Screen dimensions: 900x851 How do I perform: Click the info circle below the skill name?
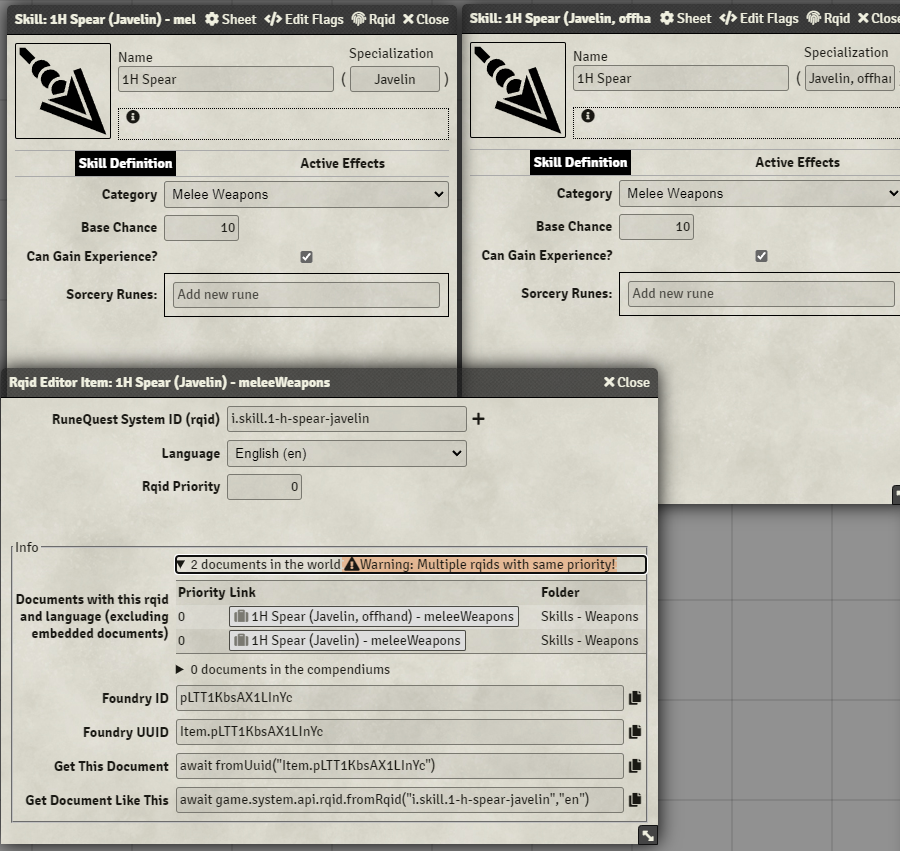pyautogui.click(x=132, y=115)
